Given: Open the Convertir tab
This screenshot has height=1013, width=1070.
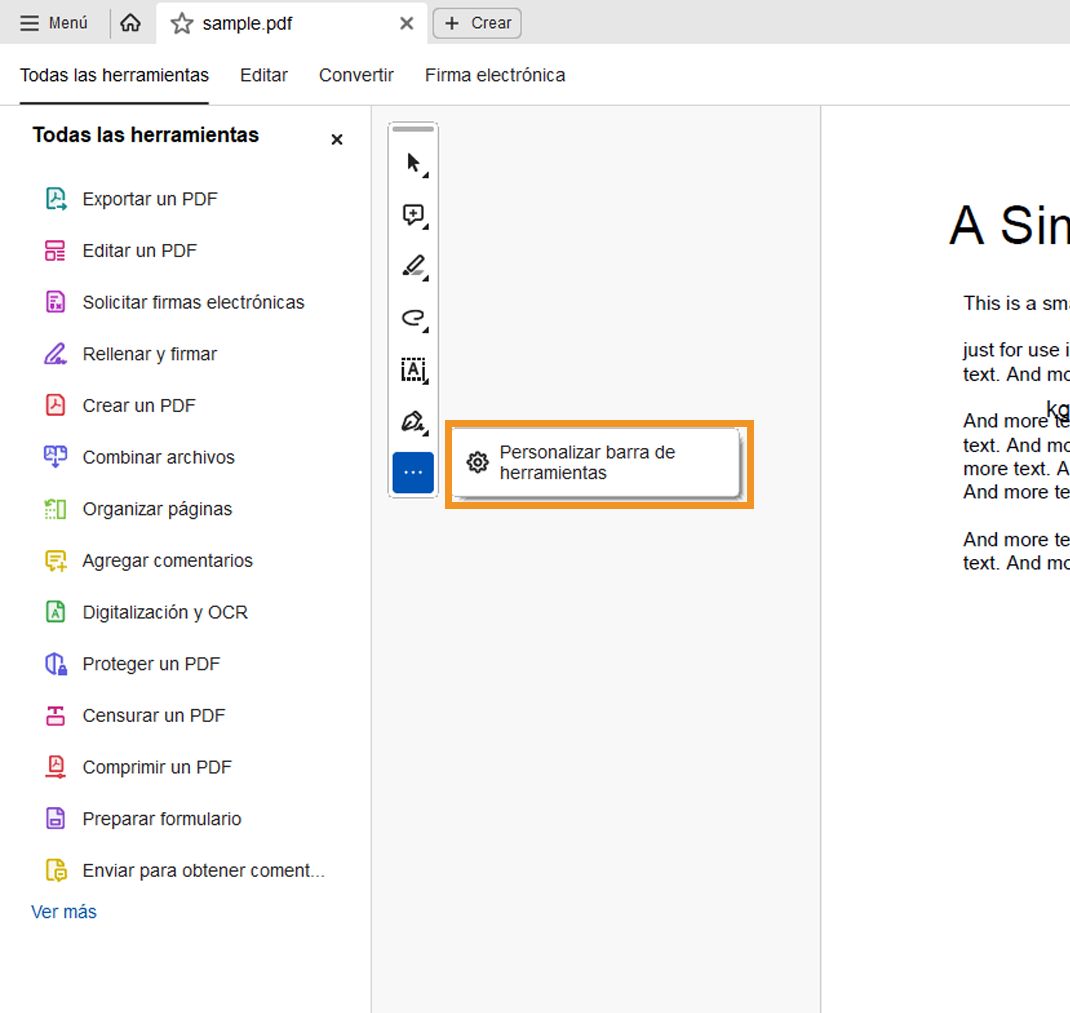Looking at the screenshot, I should pyautogui.click(x=356, y=75).
